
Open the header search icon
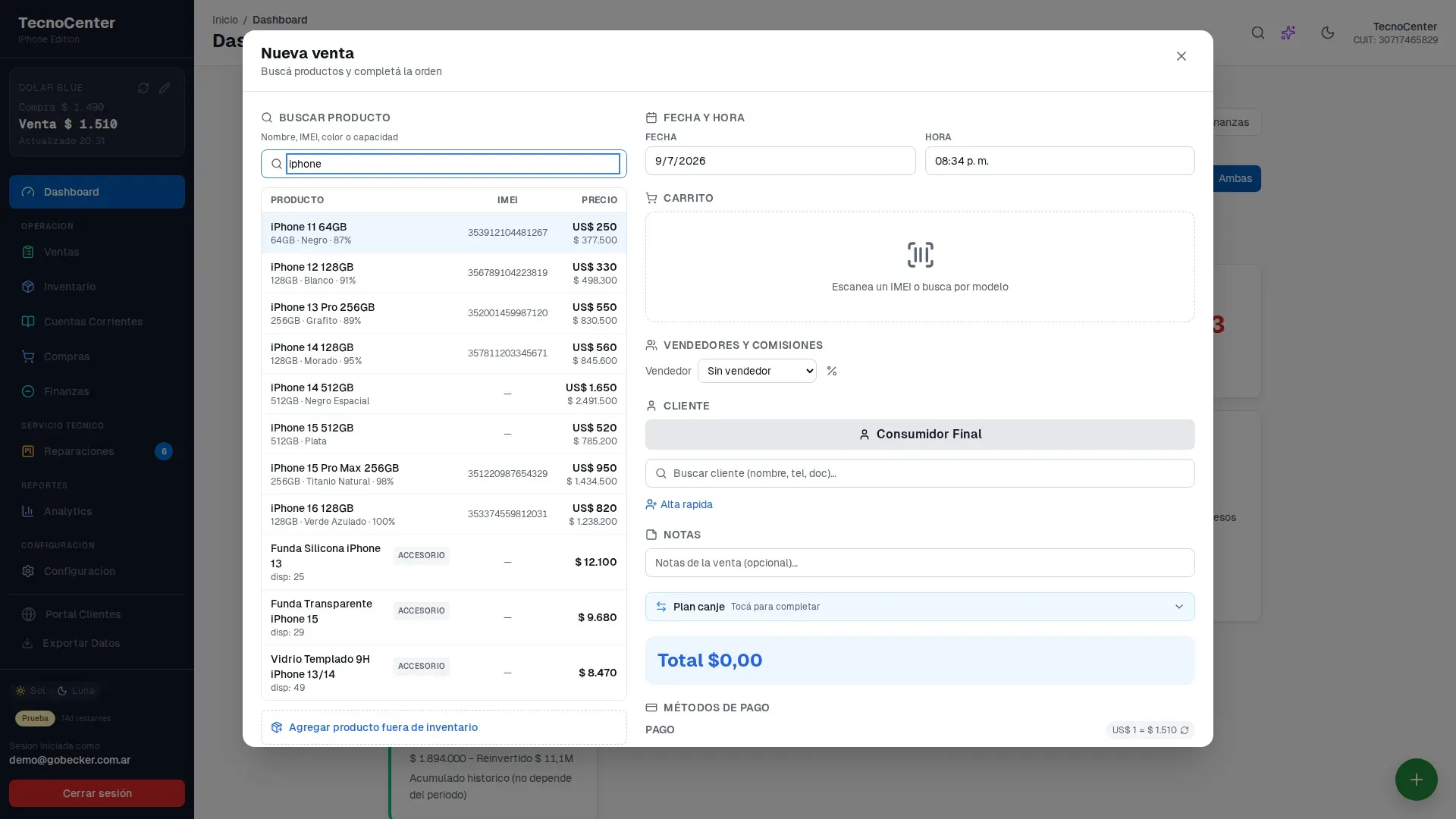[1258, 33]
